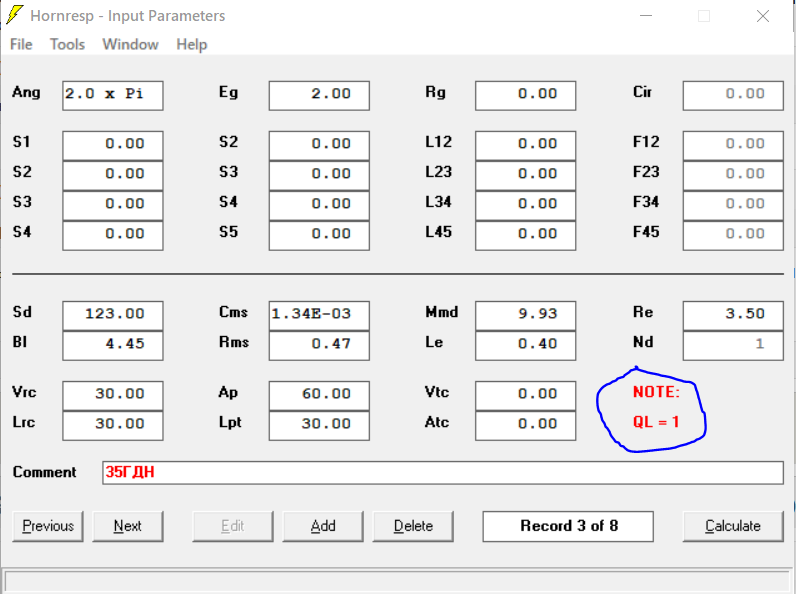Select the Ang field showing 2.0 x Pi

113,95
